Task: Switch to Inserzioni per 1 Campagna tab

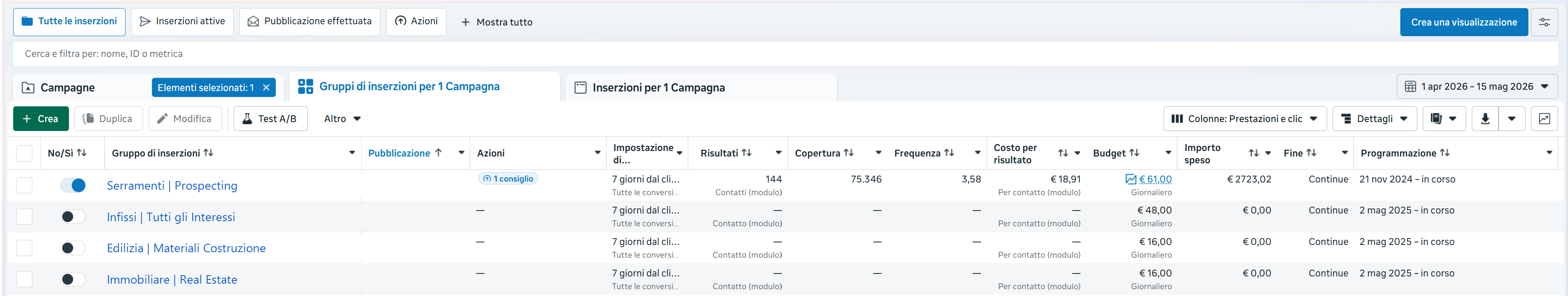Action: point(701,88)
